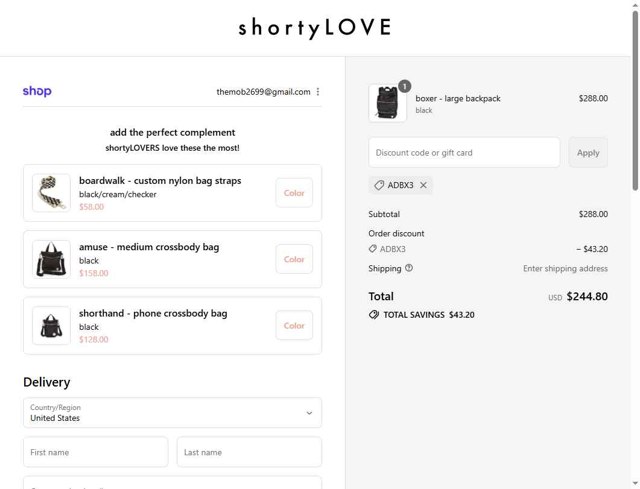
Task: Click the Apply discount button
Action: (588, 153)
